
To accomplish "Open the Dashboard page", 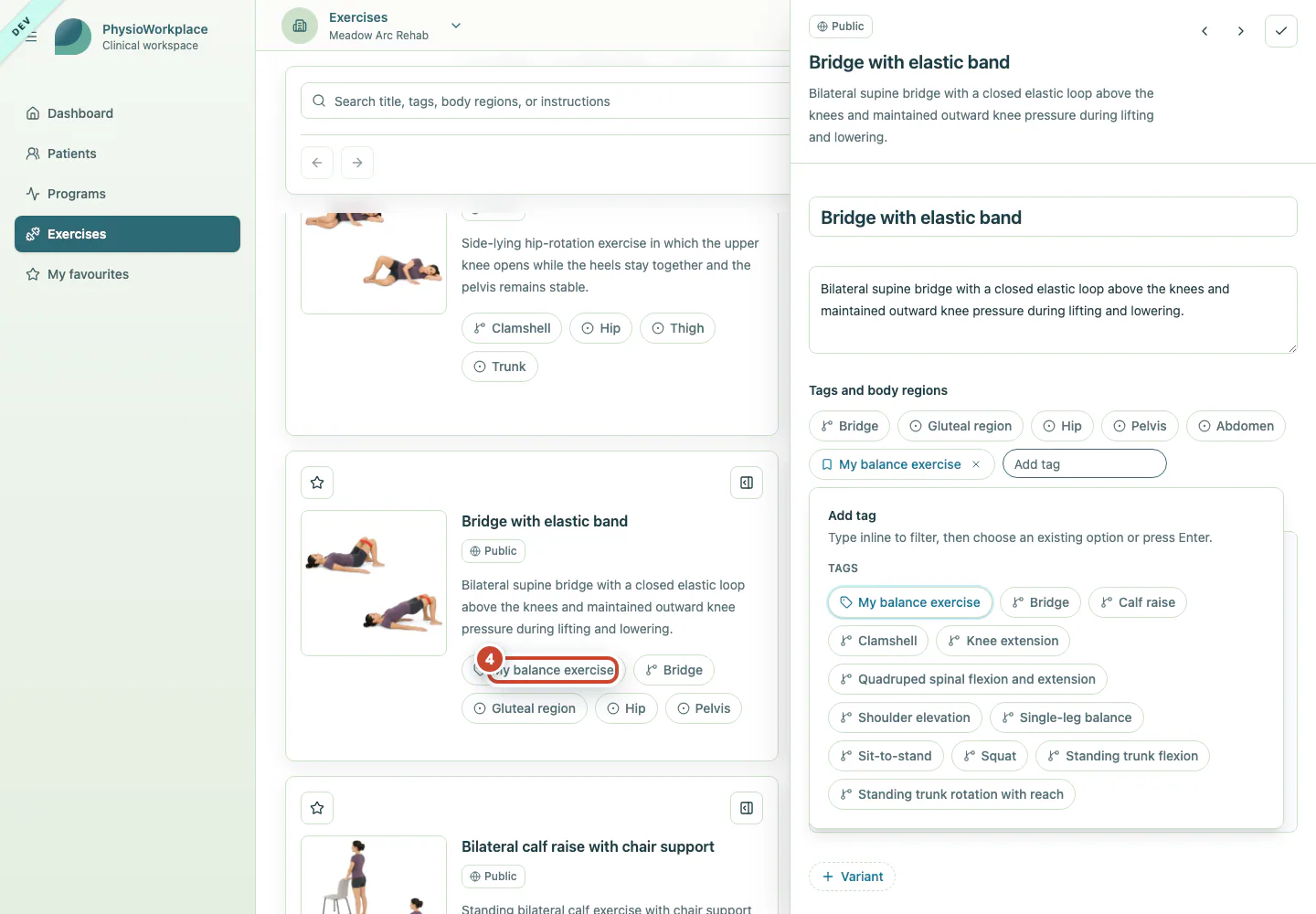I will [x=127, y=113].
